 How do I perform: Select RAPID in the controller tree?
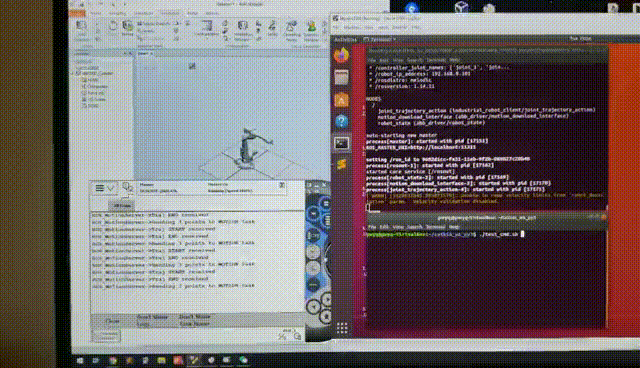[x=91, y=105]
